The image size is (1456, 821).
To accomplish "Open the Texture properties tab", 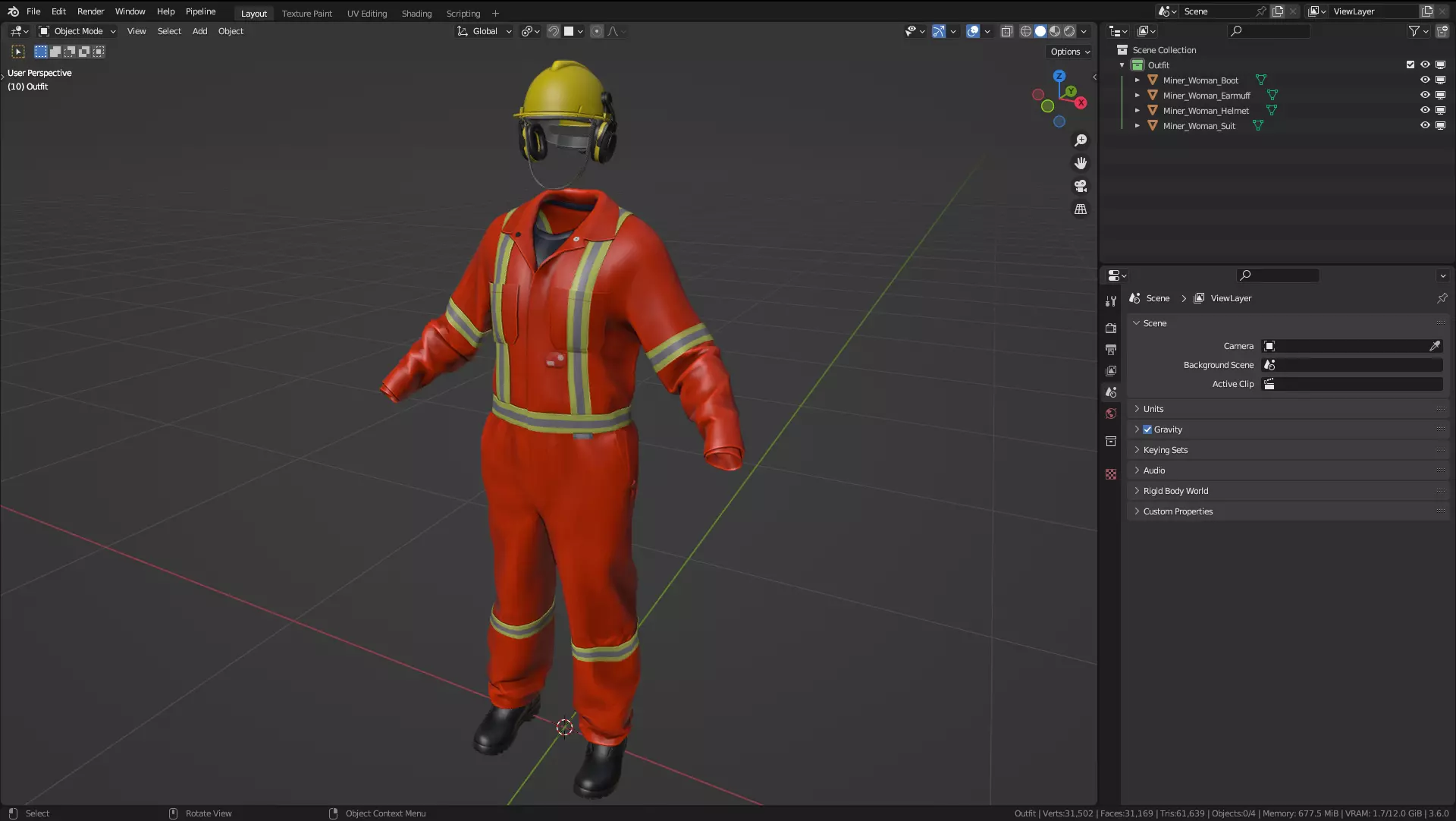I will tap(1111, 474).
